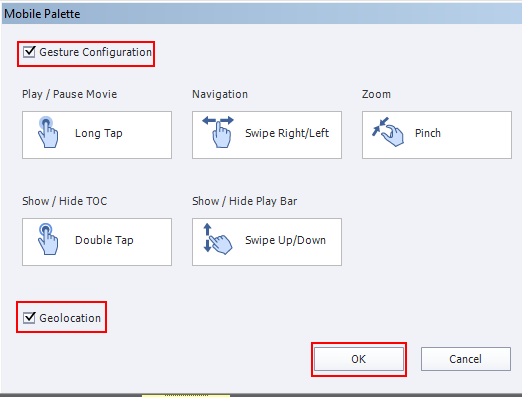Image resolution: width=522 pixels, height=397 pixels.
Task: Uncheck the Gesture Configuration checkbox
Action: (x=29, y=52)
